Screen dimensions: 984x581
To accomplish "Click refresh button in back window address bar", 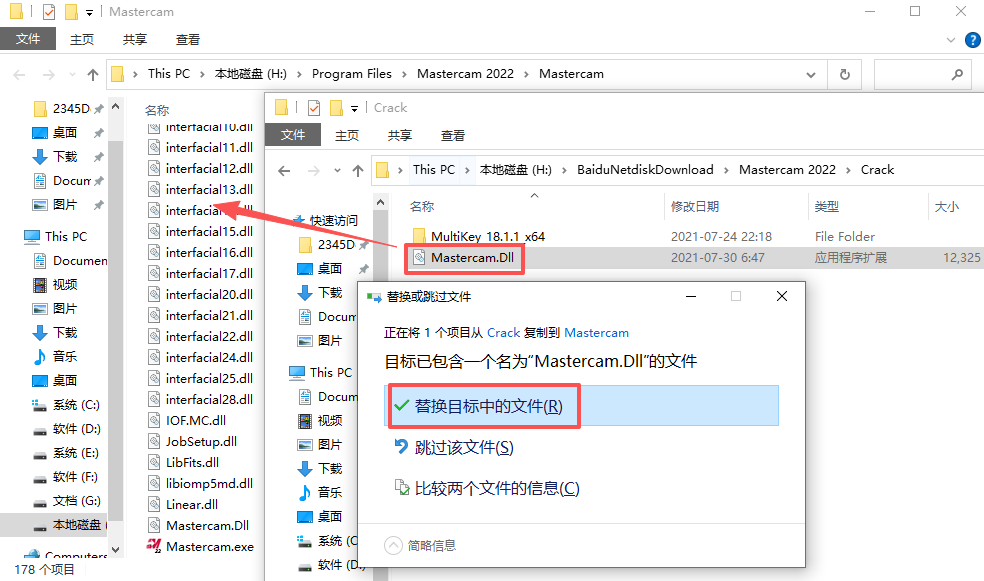I will pos(845,74).
